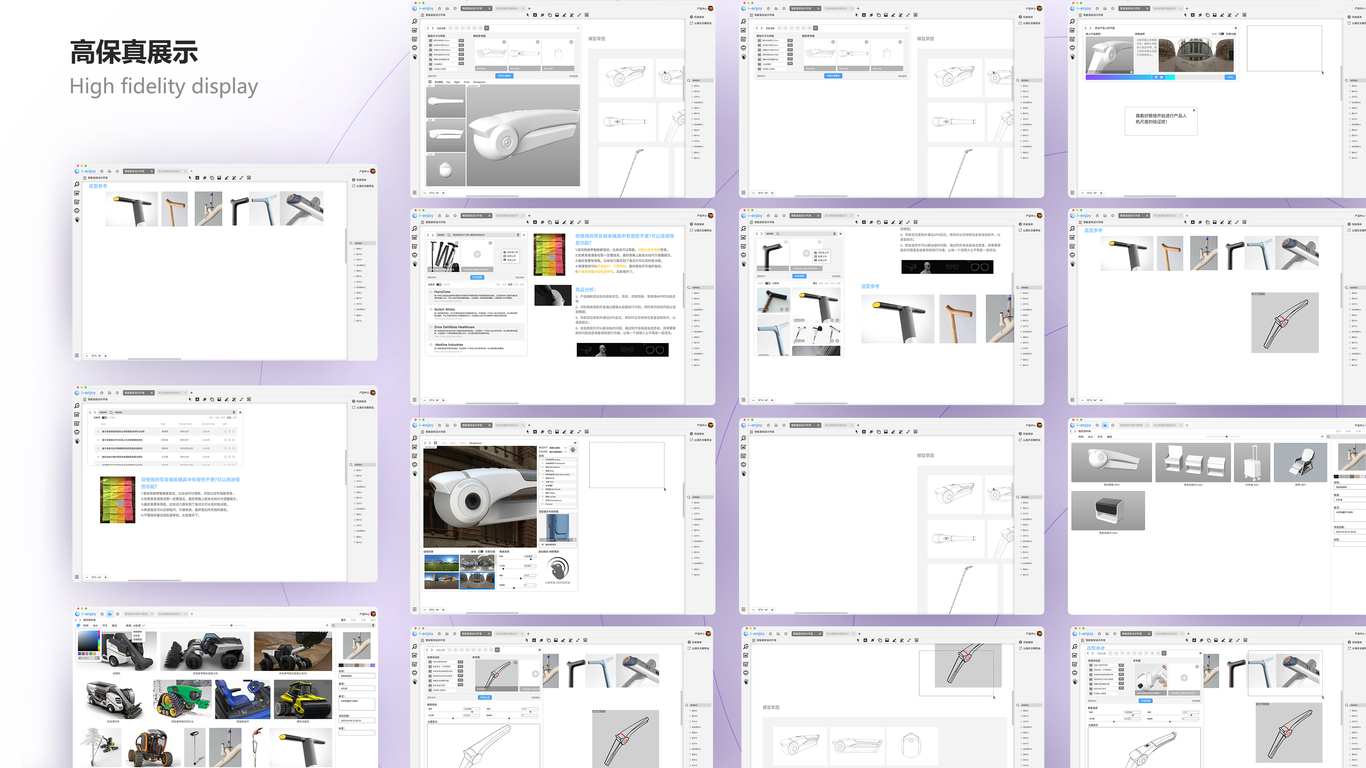Viewport: 1366px width, 768px height.
Task: Flip the toggle switch above the HurryCane list
Action: click(x=439, y=284)
